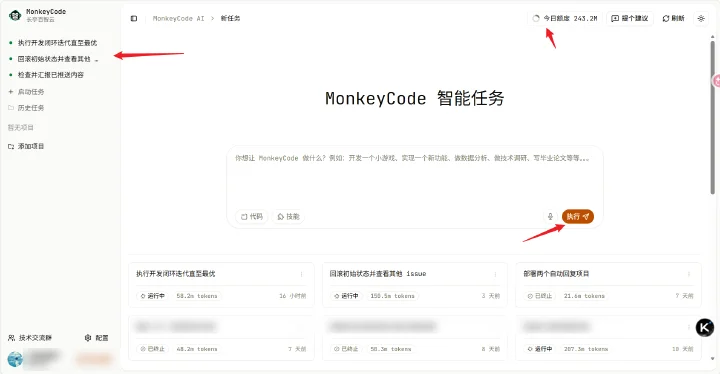720x374 pixels.
Task: Open sidebar task 检查并汇报已推送内容
Action: point(51,75)
